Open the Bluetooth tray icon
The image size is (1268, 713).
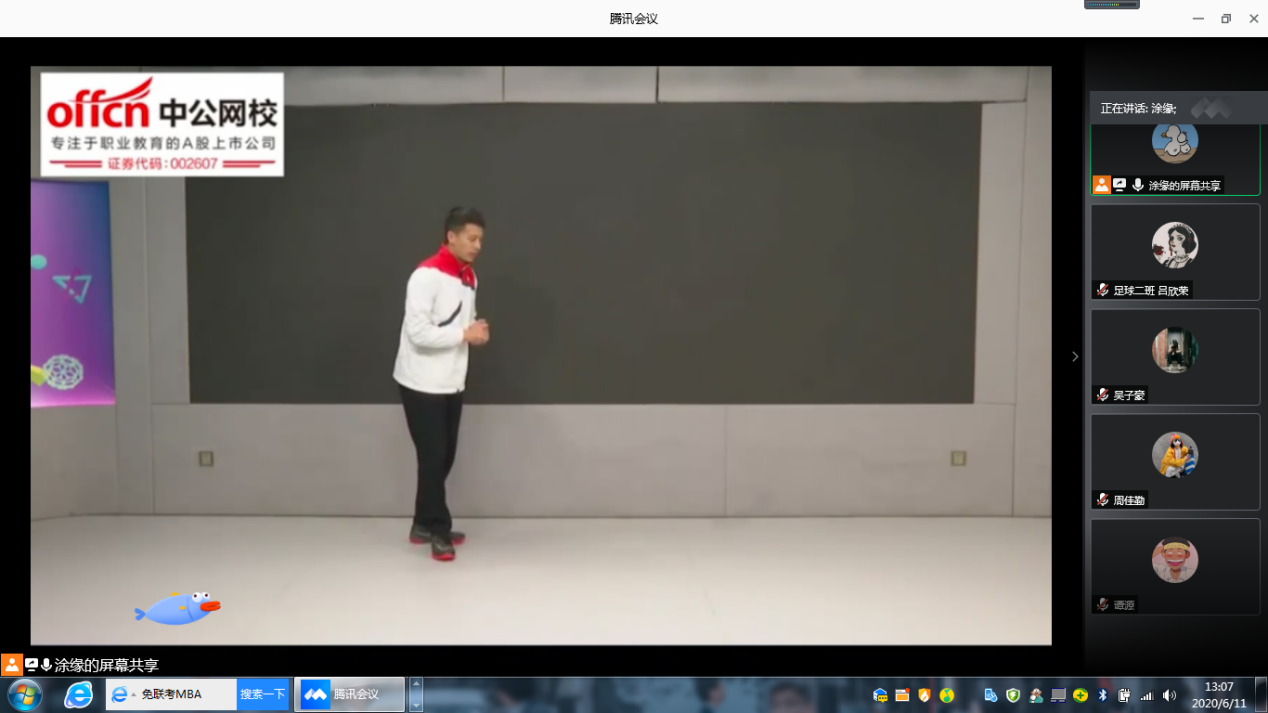click(1103, 695)
